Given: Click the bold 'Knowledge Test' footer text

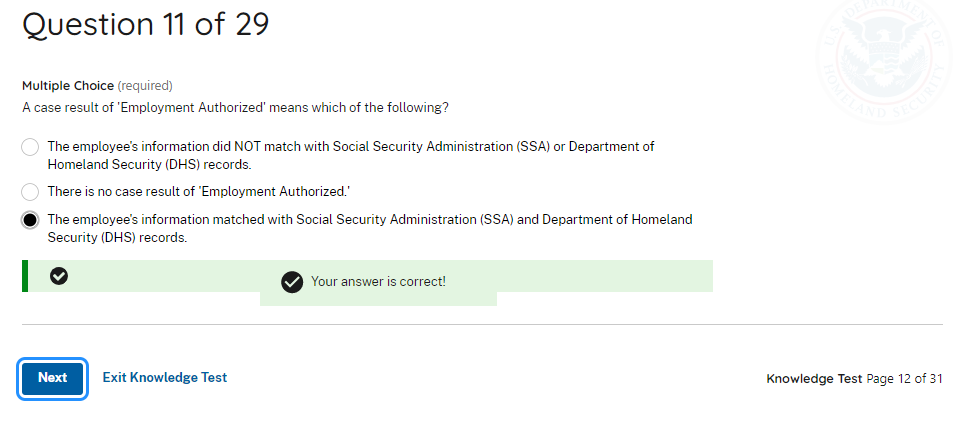Looking at the screenshot, I should [814, 379].
